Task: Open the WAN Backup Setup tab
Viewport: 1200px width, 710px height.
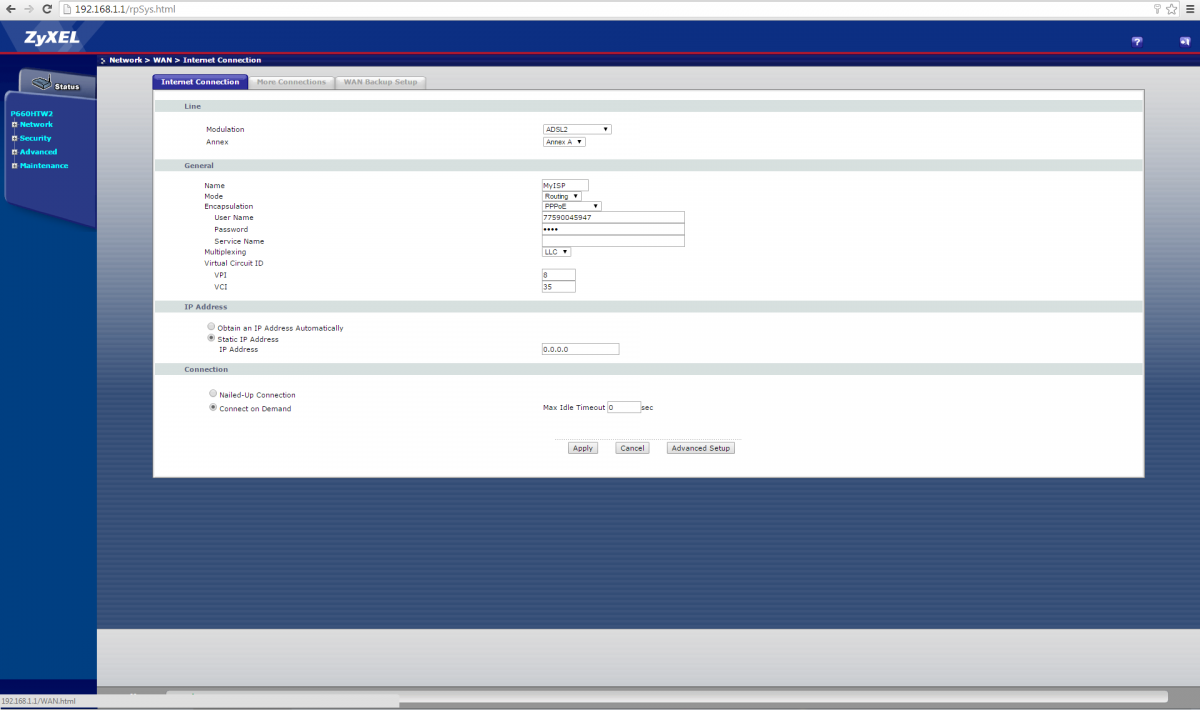Action: pyautogui.click(x=380, y=82)
